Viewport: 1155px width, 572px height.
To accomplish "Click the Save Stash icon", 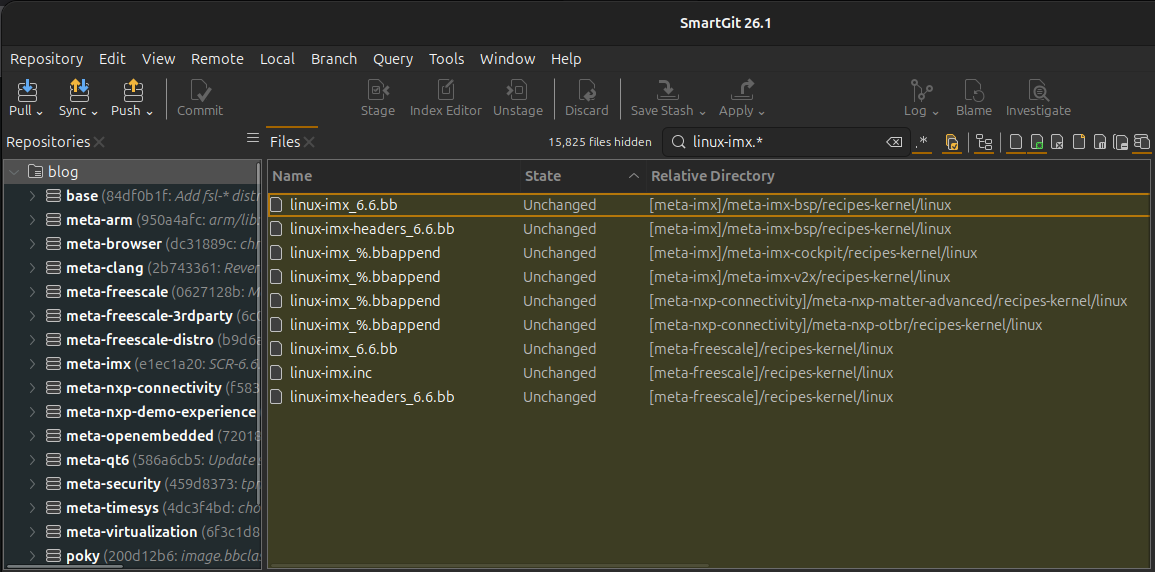I will (x=667, y=90).
